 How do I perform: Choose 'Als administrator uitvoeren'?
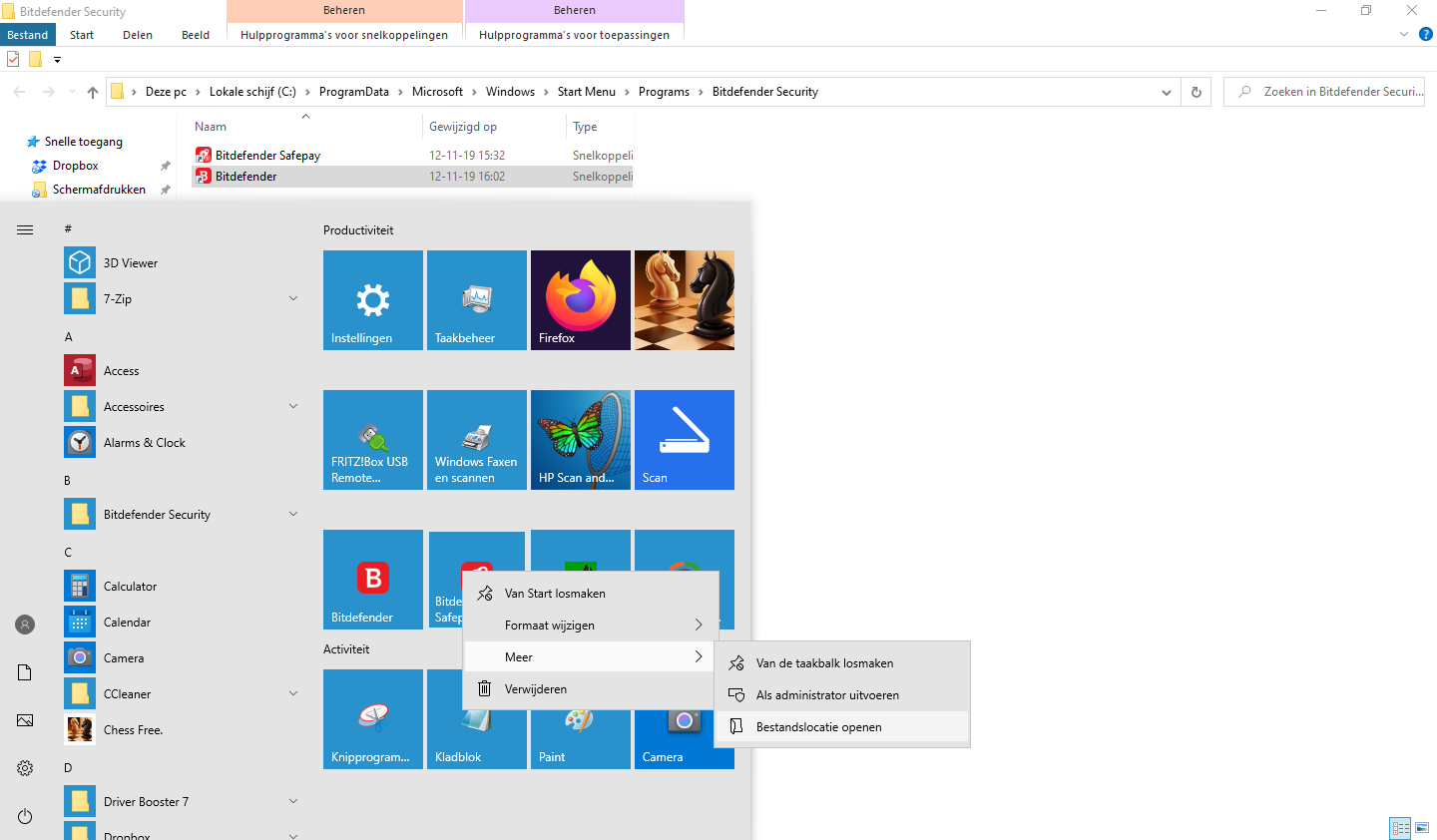(827, 695)
